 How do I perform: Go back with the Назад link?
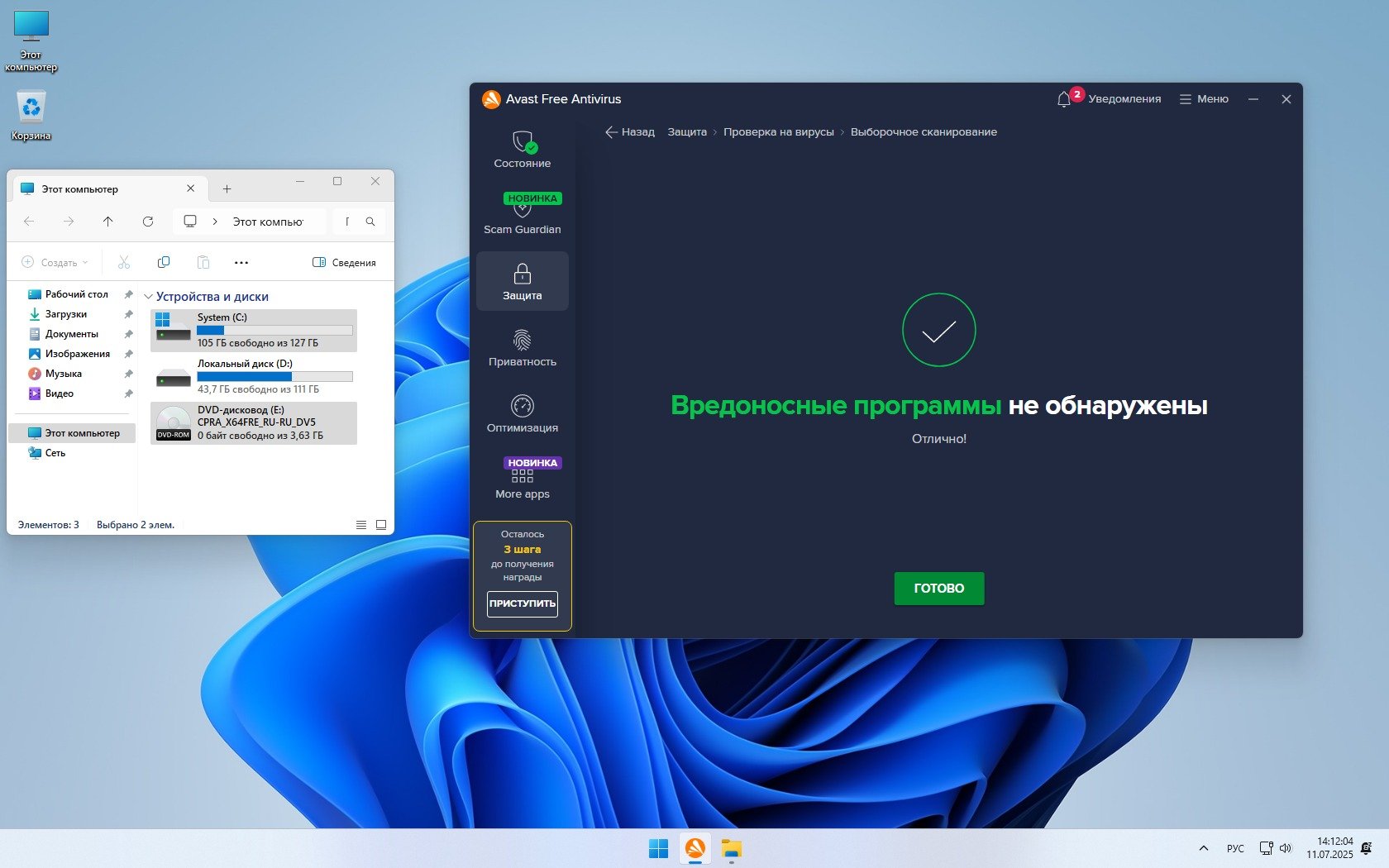630,132
